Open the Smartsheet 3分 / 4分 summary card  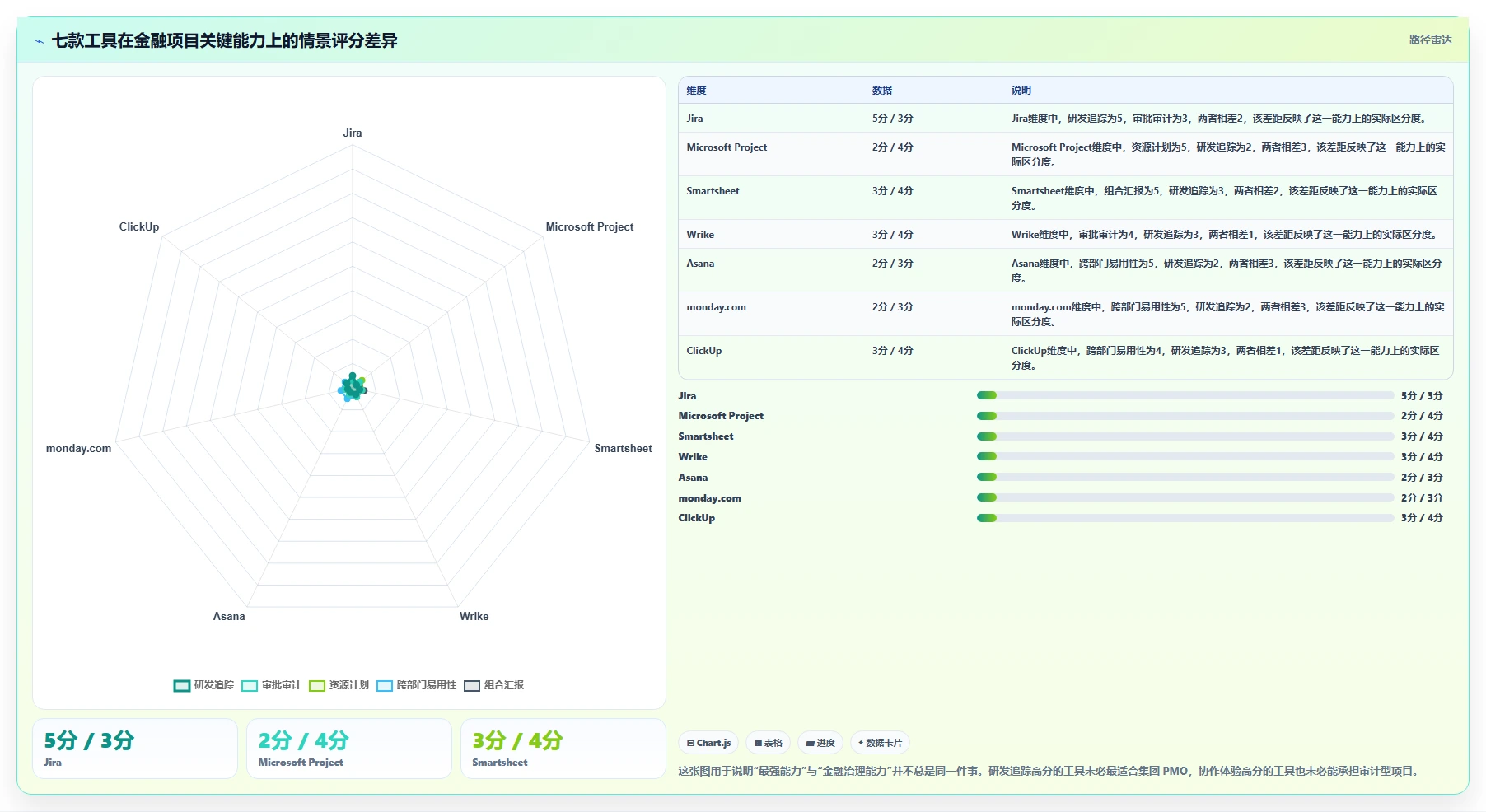coord(563,749)
